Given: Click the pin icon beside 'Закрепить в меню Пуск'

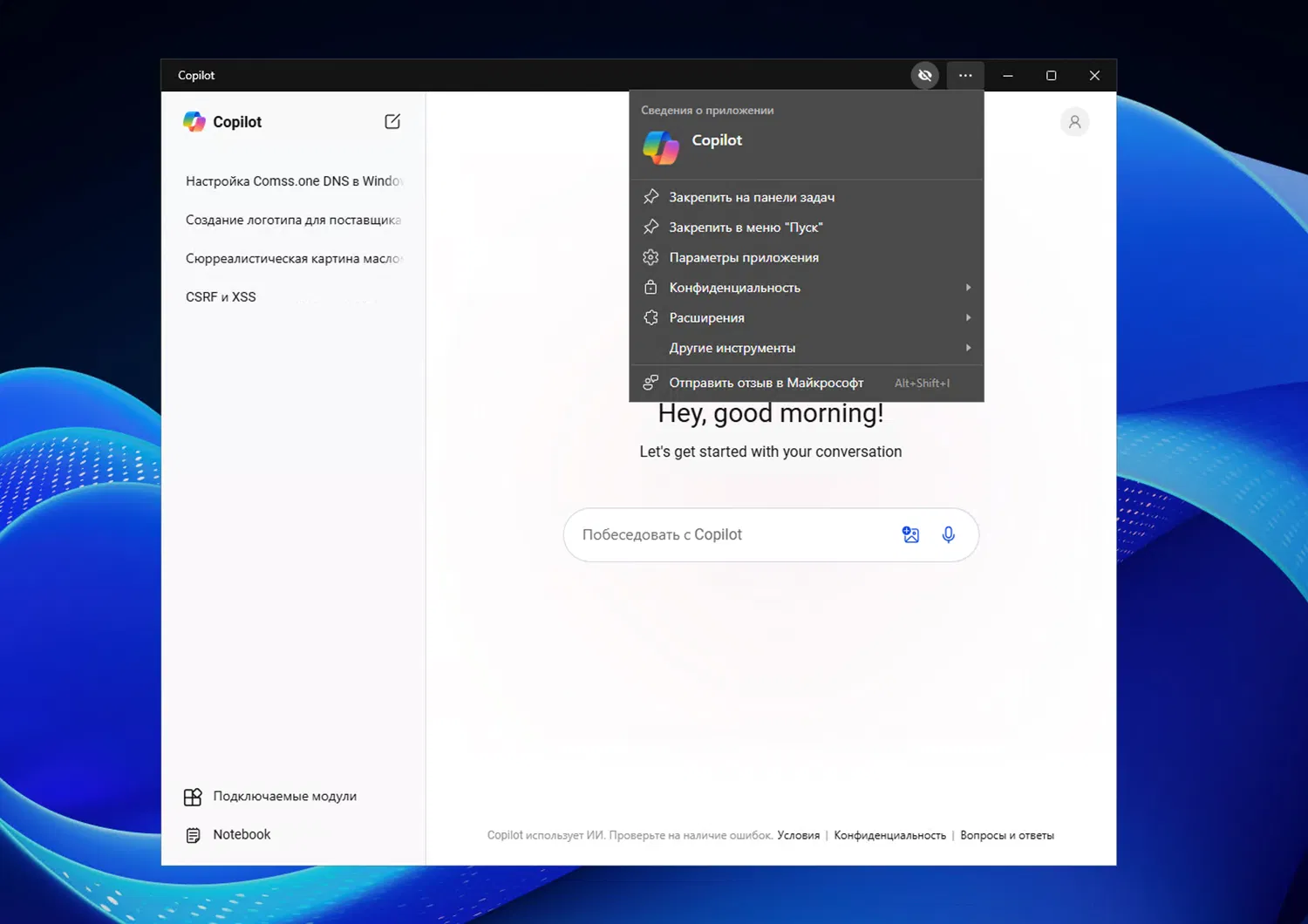Looking at the screenshot, I should [651, 227].
